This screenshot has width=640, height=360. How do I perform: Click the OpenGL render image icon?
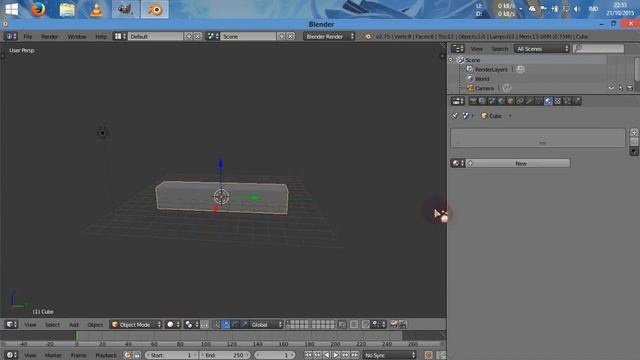pyautogui.click(x=393, y=324)
